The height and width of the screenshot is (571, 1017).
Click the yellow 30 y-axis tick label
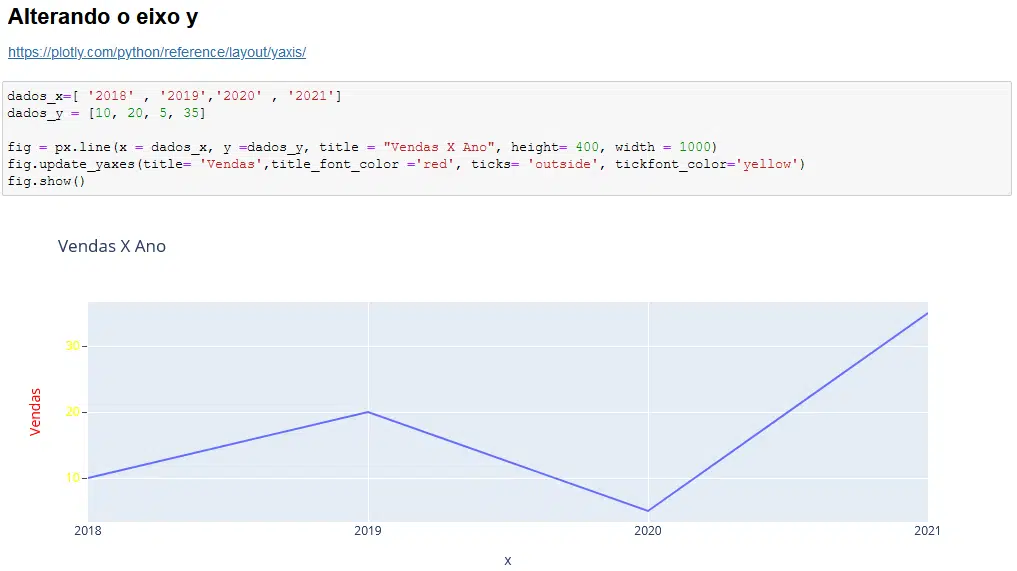tap(72, 346)
